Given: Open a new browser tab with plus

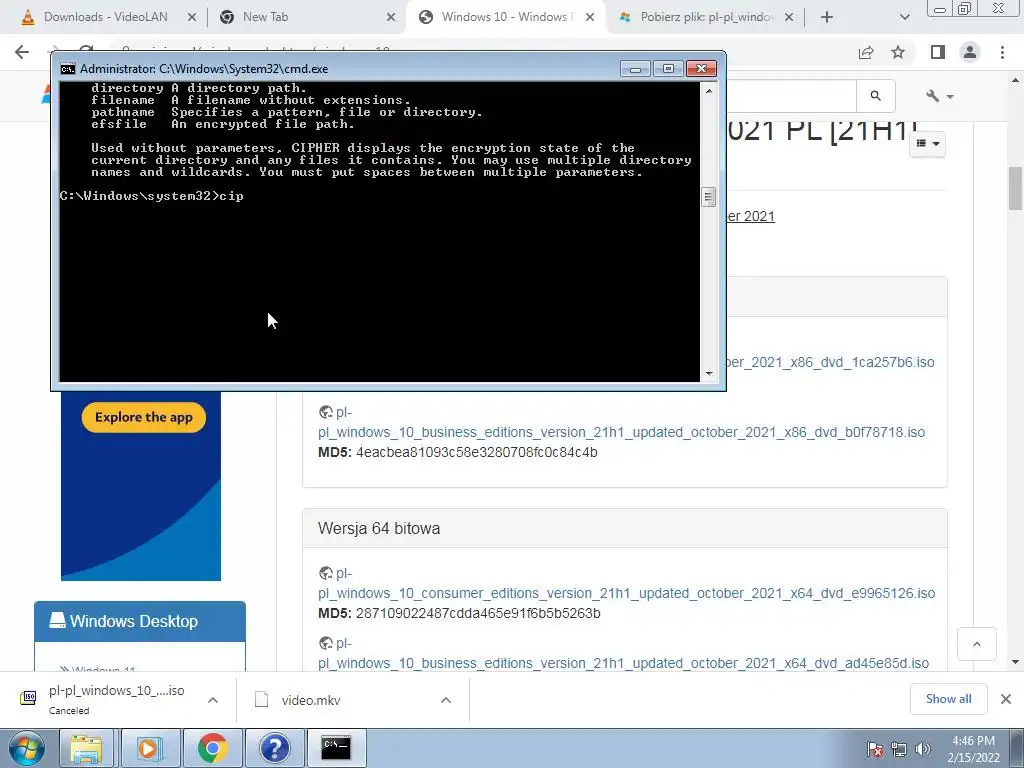Looking at the screenshot, I should point(827,18).
